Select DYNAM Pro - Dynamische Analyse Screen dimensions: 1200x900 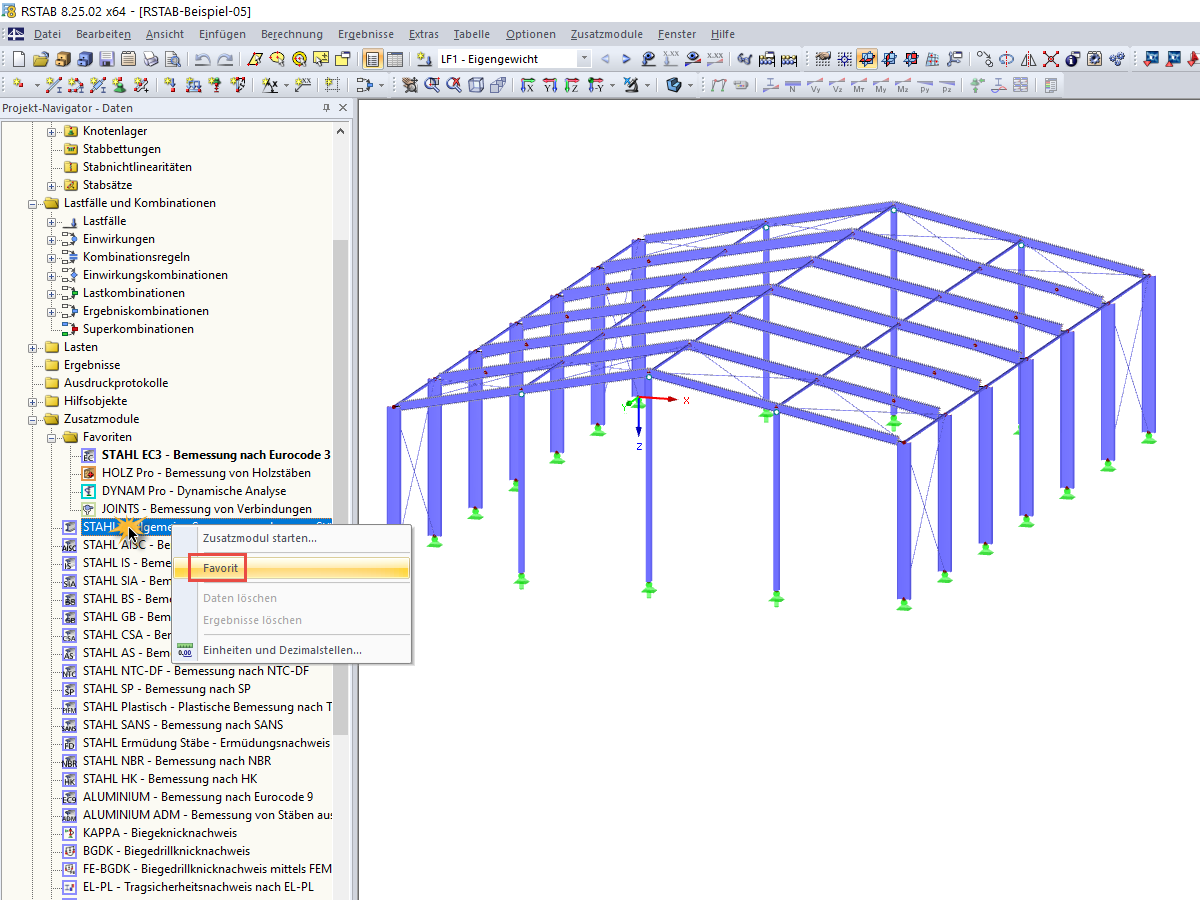[194, 491]
